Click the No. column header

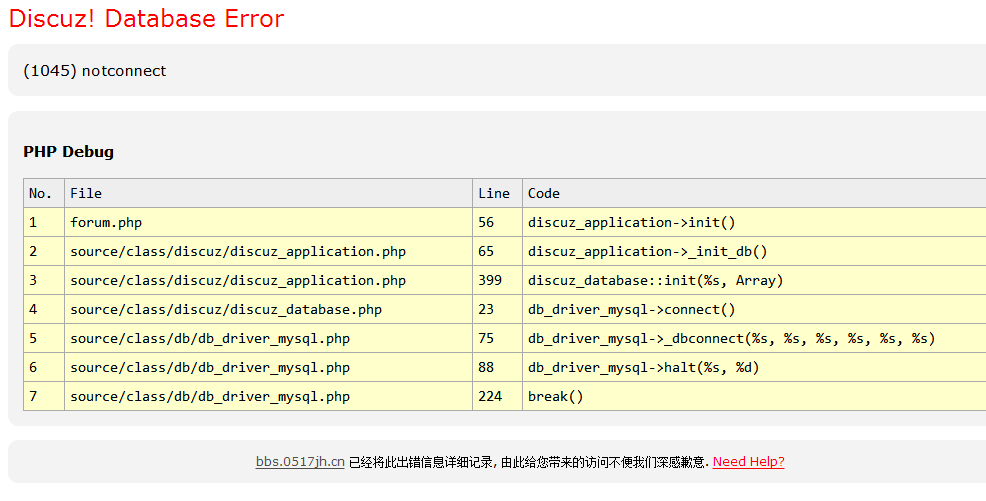[44, 194]
